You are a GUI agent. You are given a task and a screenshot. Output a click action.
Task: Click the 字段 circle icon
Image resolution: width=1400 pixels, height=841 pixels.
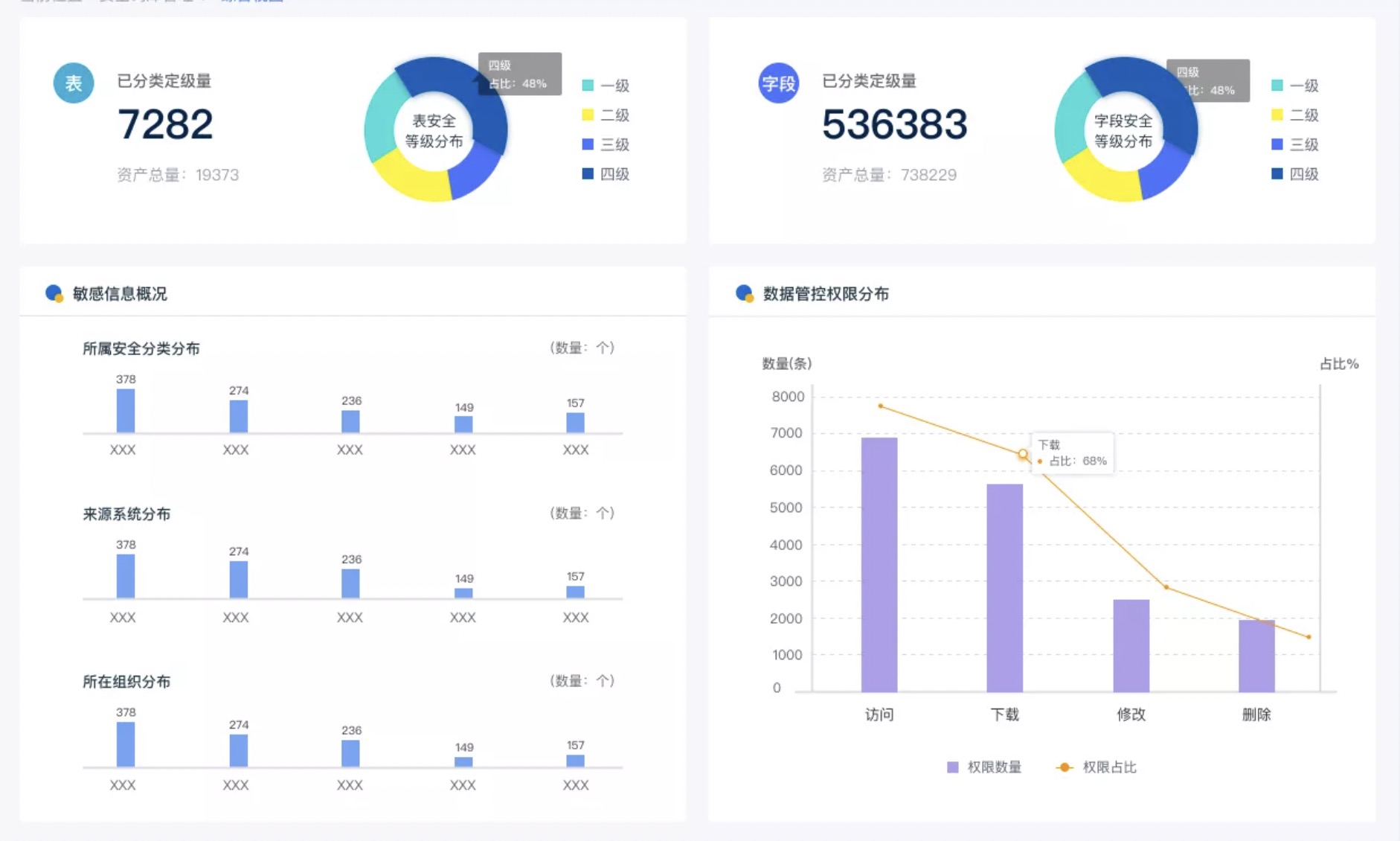click(778, 83)
